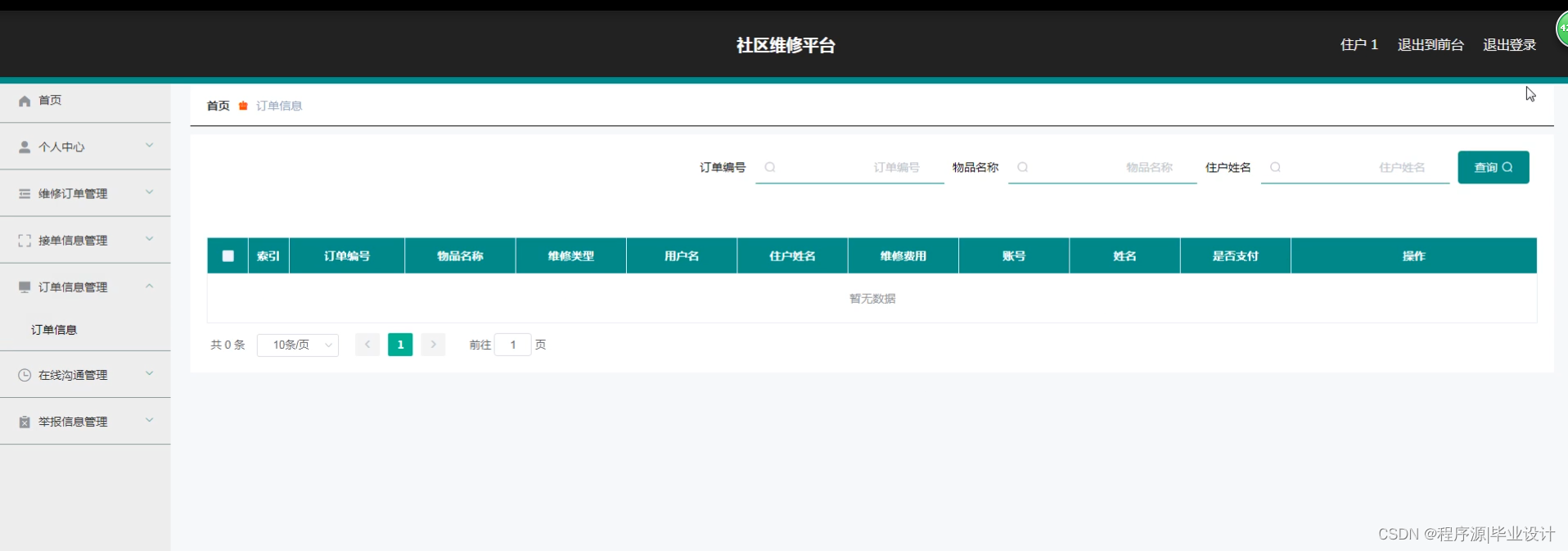Go to previous page arrow

click(367, 345)
